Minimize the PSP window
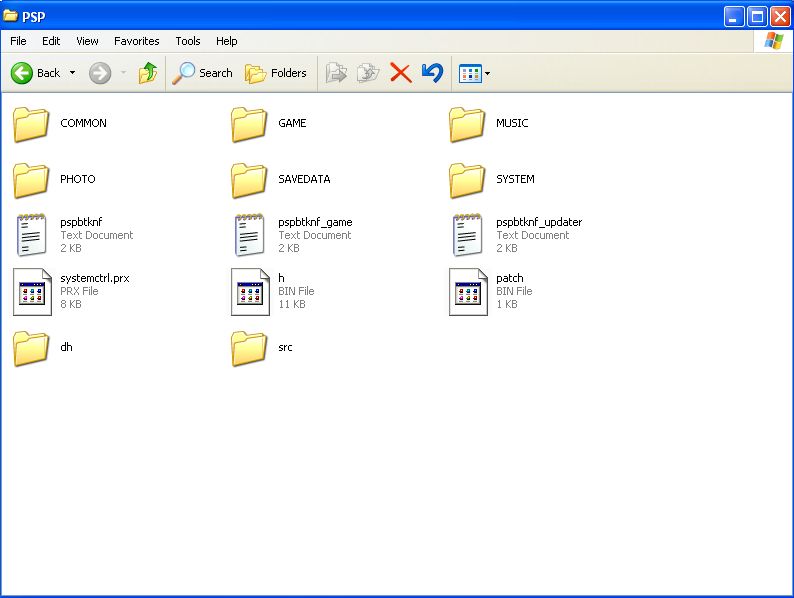The image size is (794, 598). 734,17
